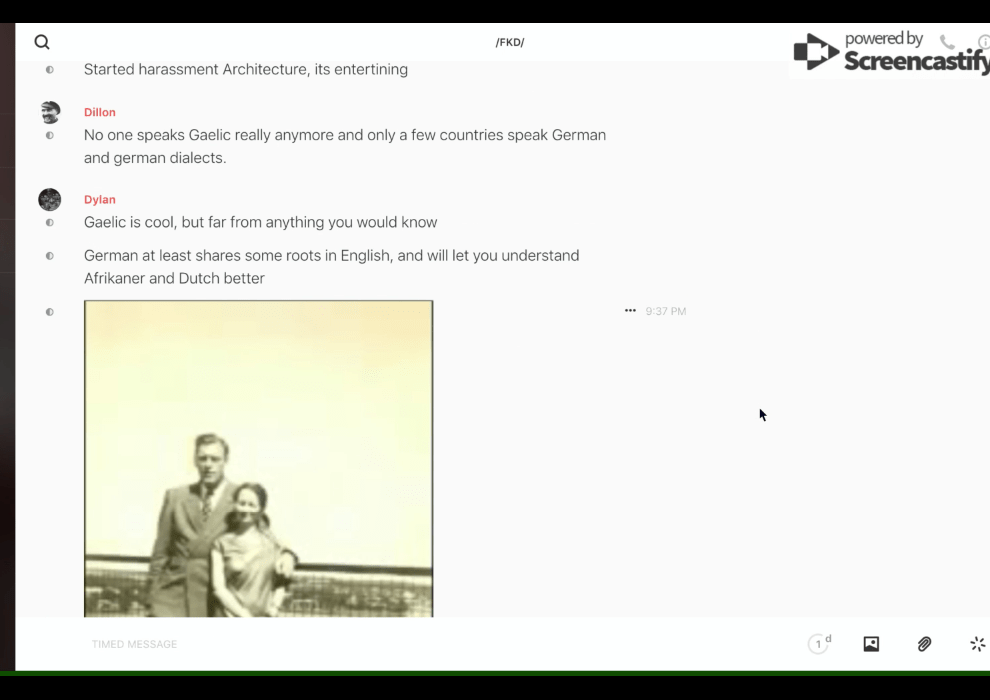
Task: Open the three-dot menu on photo message
Action: coord(630,311)
